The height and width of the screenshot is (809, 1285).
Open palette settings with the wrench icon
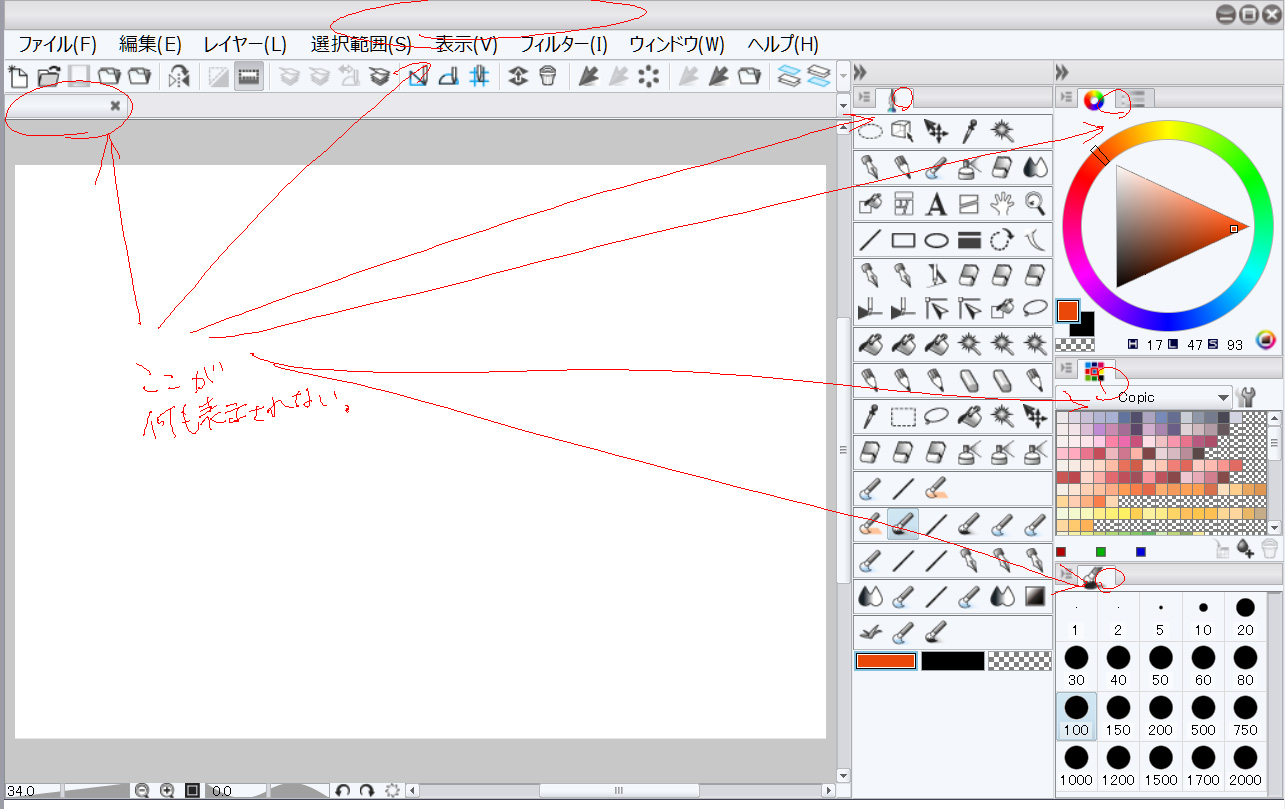coord(1247,397)
